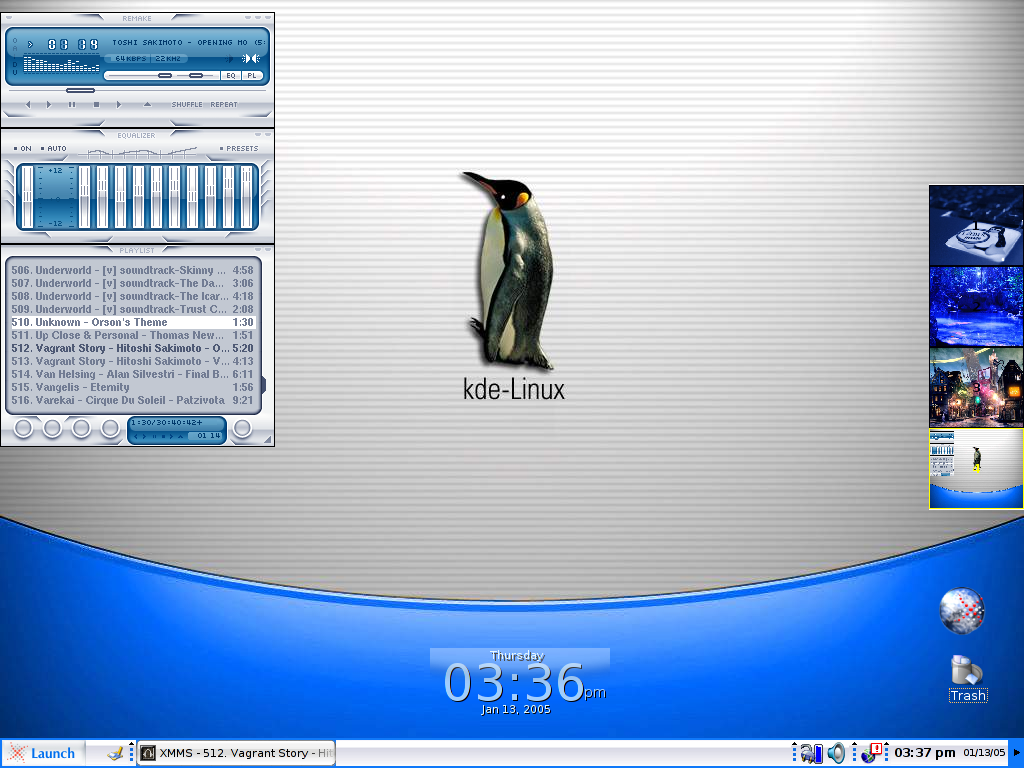Pause playback in XMMS main window

tap(72, 104)
